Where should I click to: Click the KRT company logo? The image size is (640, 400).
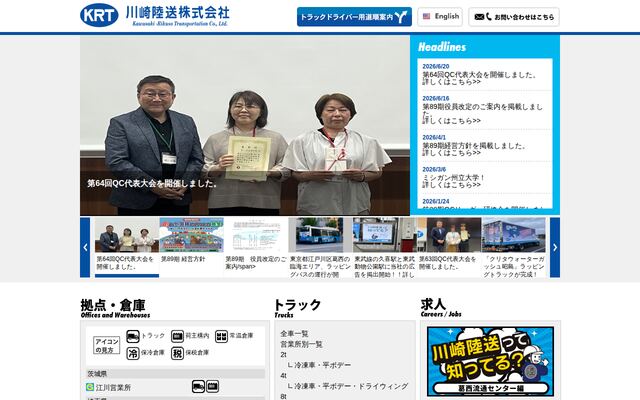[x=99, y=16]
